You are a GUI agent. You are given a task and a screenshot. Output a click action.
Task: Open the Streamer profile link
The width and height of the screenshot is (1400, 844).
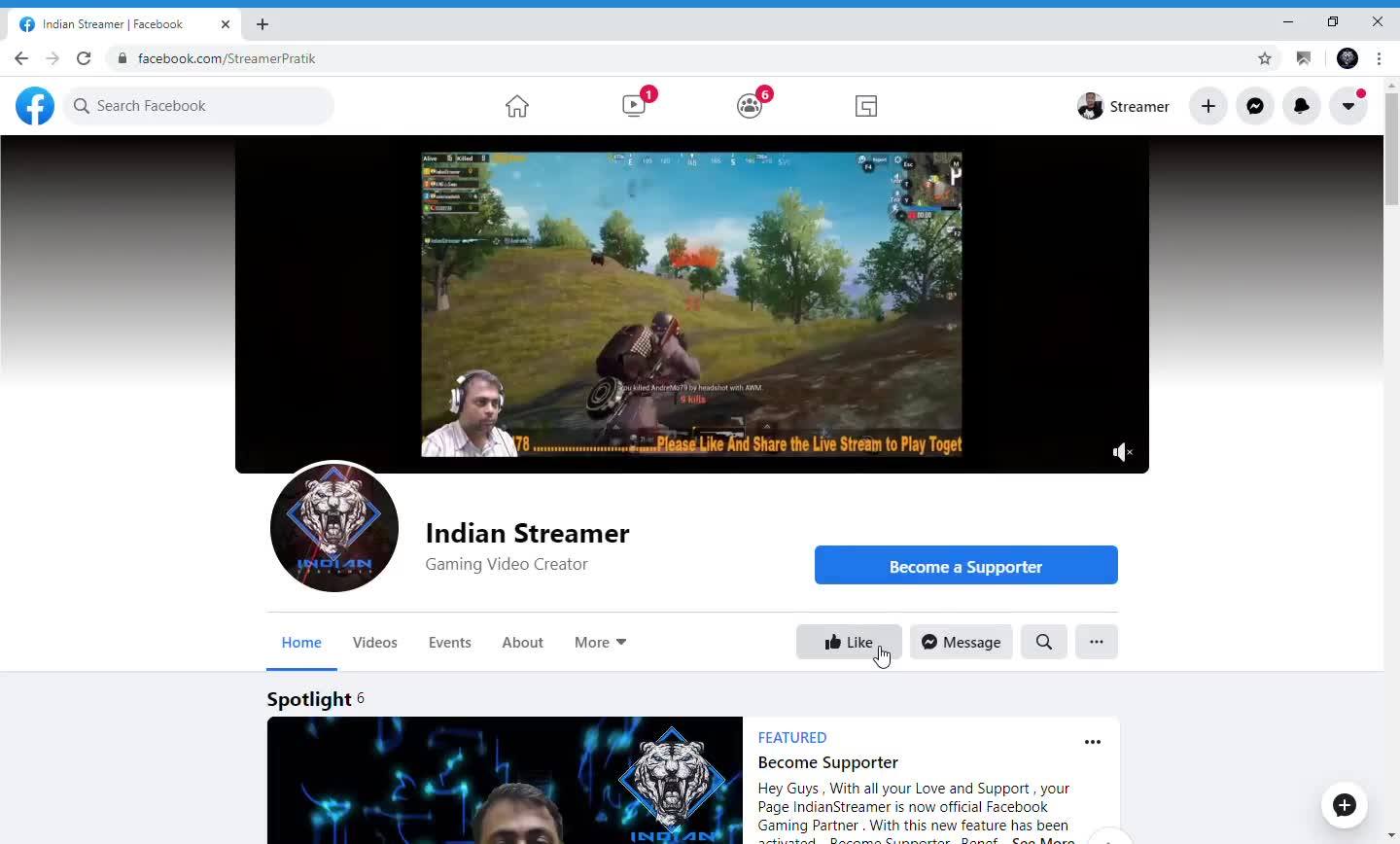coord(1124,106)
